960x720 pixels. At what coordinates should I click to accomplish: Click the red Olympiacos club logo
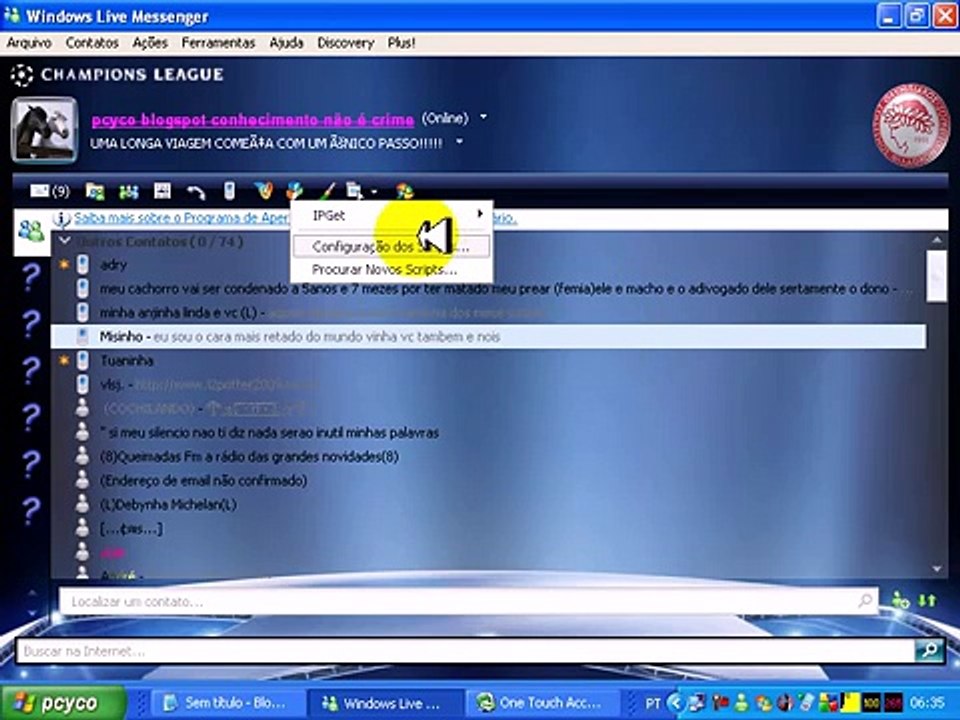tap(910, 126)
